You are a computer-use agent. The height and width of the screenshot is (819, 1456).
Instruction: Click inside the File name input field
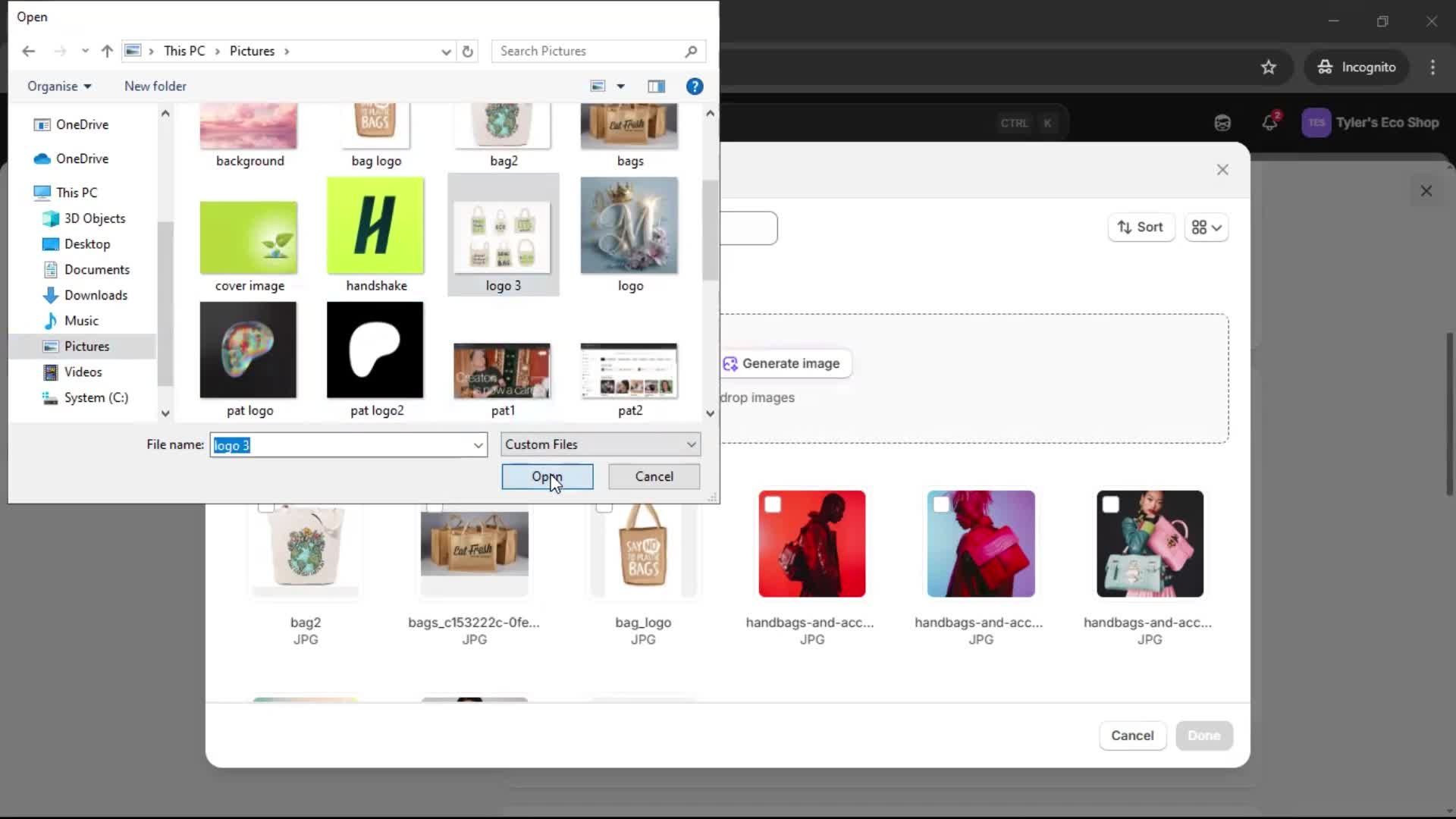coord(341,445)
